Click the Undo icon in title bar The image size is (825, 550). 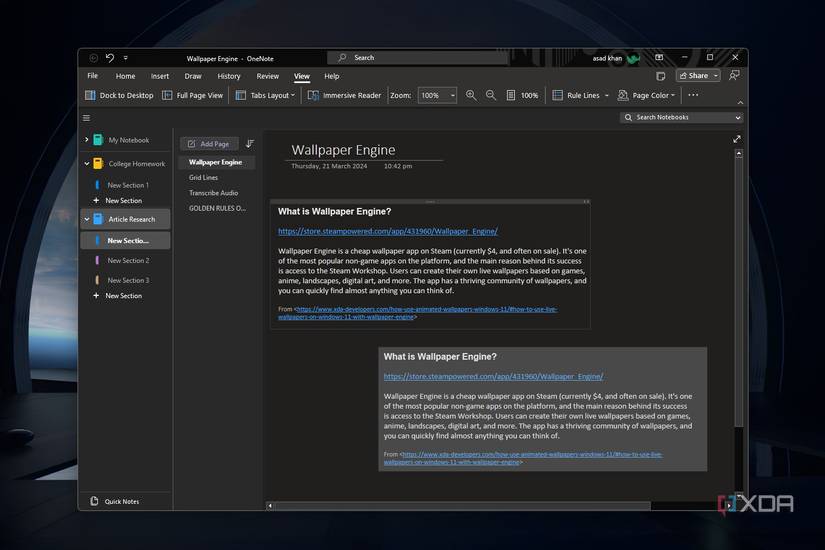tap(109, 58)
